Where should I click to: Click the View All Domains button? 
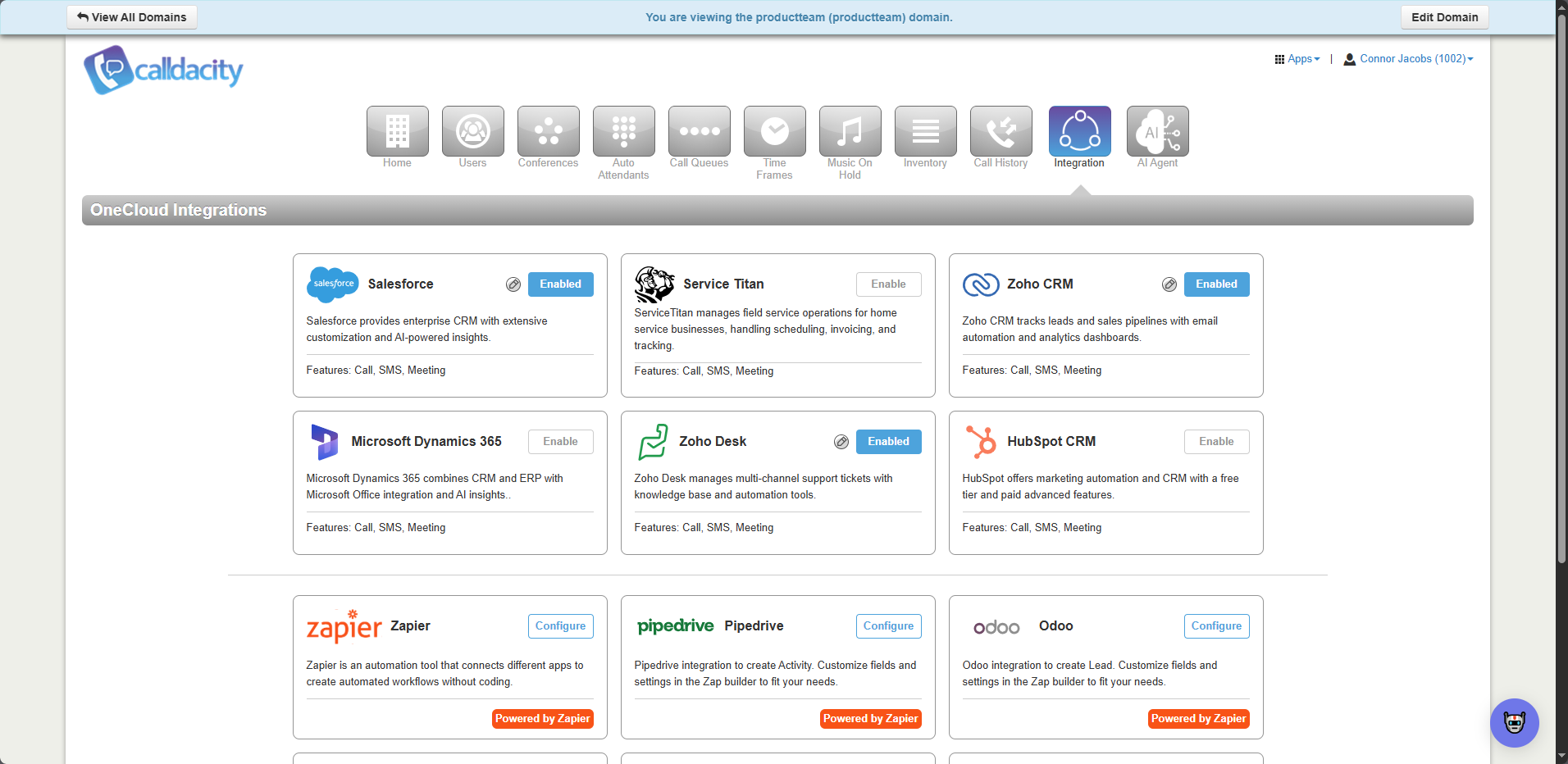[132, 17]
